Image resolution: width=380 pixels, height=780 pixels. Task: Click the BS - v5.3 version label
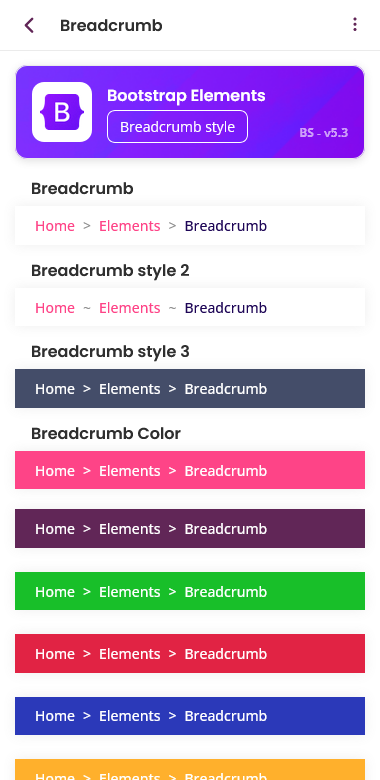(x=324, y=133)
